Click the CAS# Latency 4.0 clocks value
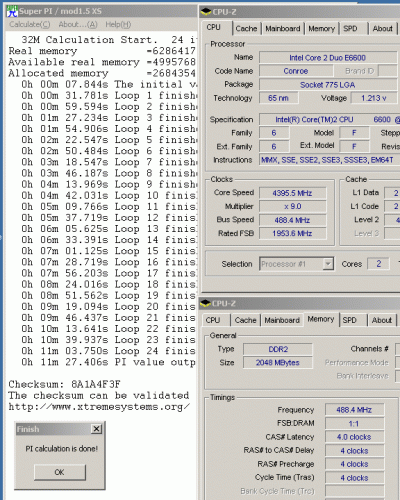This screenshot has height=500, width=400. pyautogui.click(x=354, y=437)
